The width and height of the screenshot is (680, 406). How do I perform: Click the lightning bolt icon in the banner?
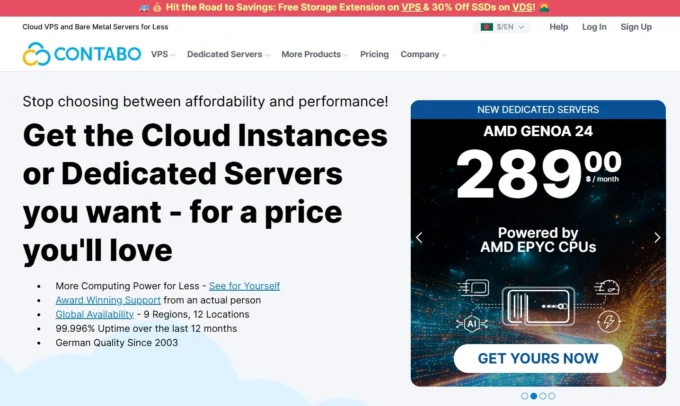607,322
